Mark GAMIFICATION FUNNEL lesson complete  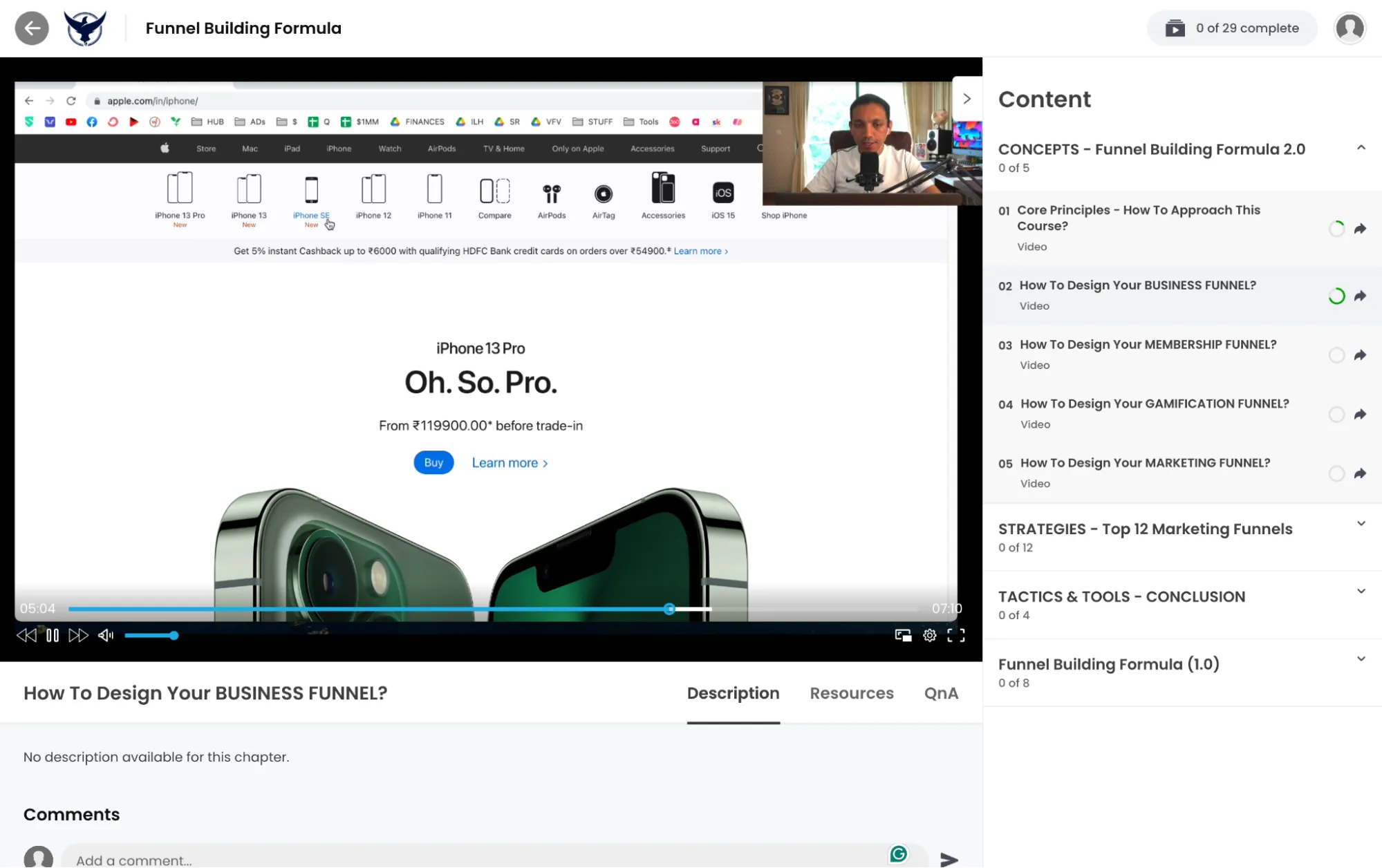(1336, 414)
